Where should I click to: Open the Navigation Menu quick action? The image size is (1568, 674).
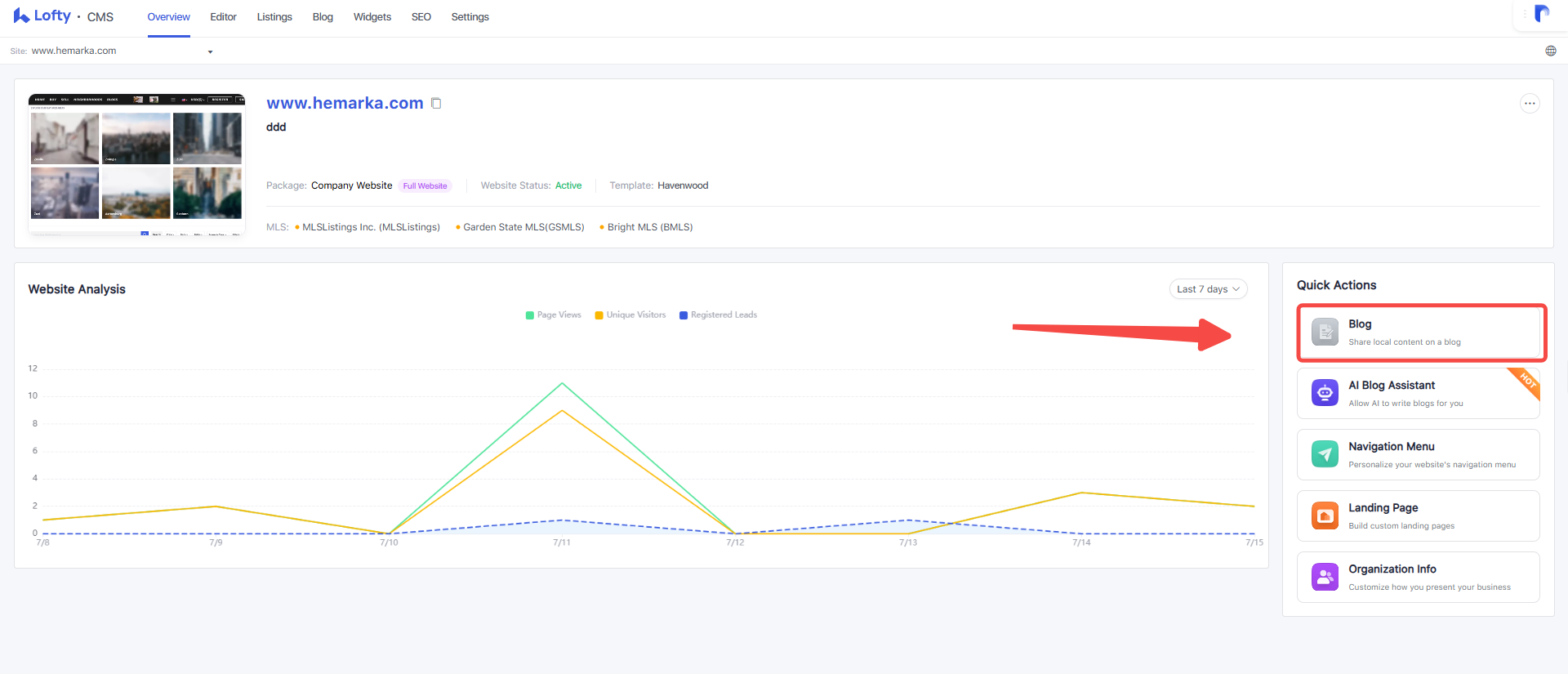[1419, 454]
